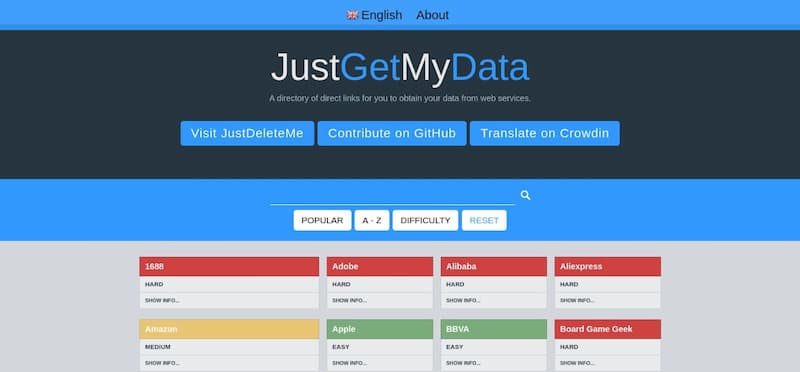800x372 pixels.
Task: Click the UK flag icon
Action: point(353,15)
